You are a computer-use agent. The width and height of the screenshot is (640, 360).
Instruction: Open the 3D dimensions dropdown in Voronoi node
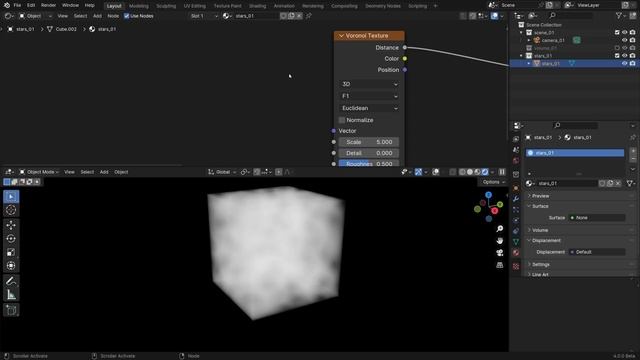[x=369, y=84]
